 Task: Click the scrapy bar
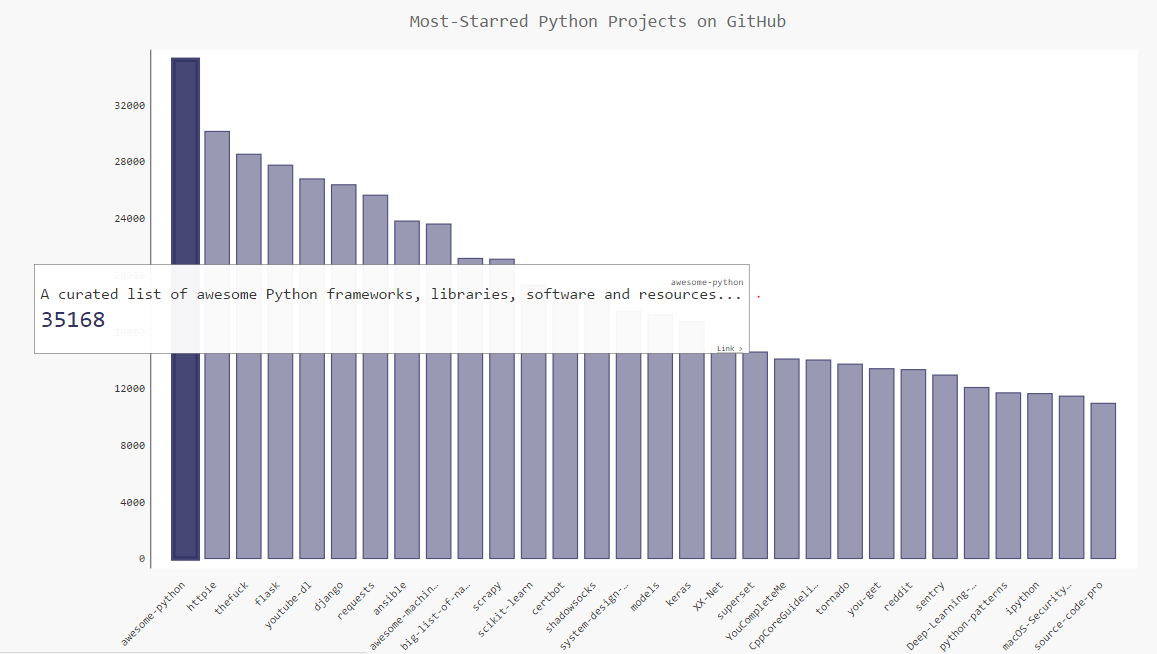(502, 409)
